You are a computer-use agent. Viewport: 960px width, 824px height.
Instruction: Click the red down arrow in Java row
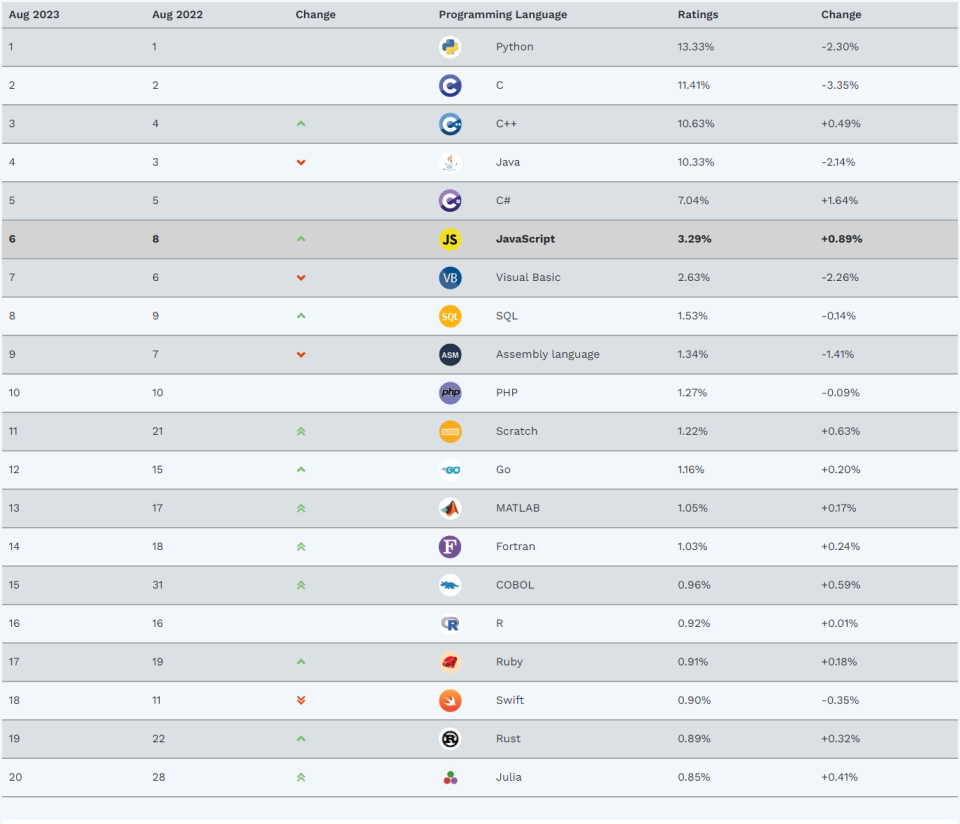pos(301,162)
